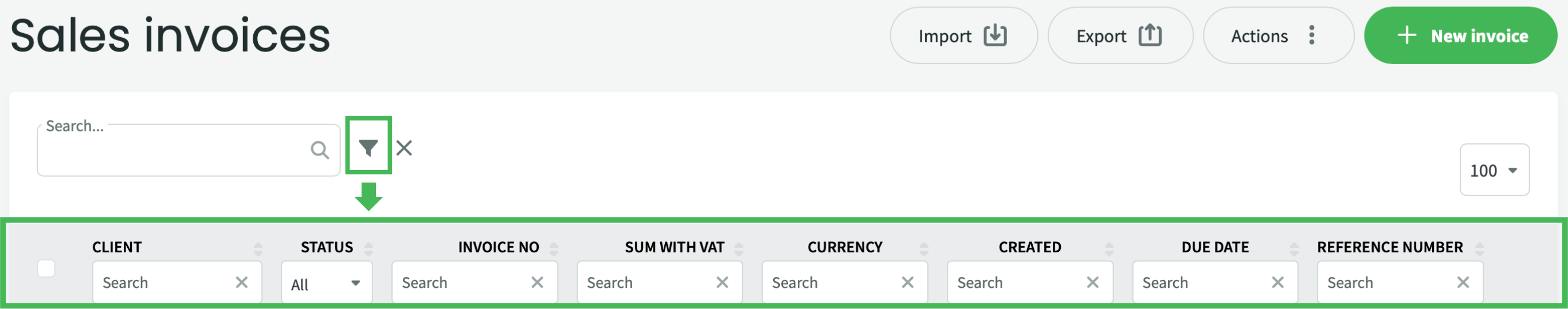The image size is (1568, 309).
Task: Clear the Currency search field
Action: [907, 282]
